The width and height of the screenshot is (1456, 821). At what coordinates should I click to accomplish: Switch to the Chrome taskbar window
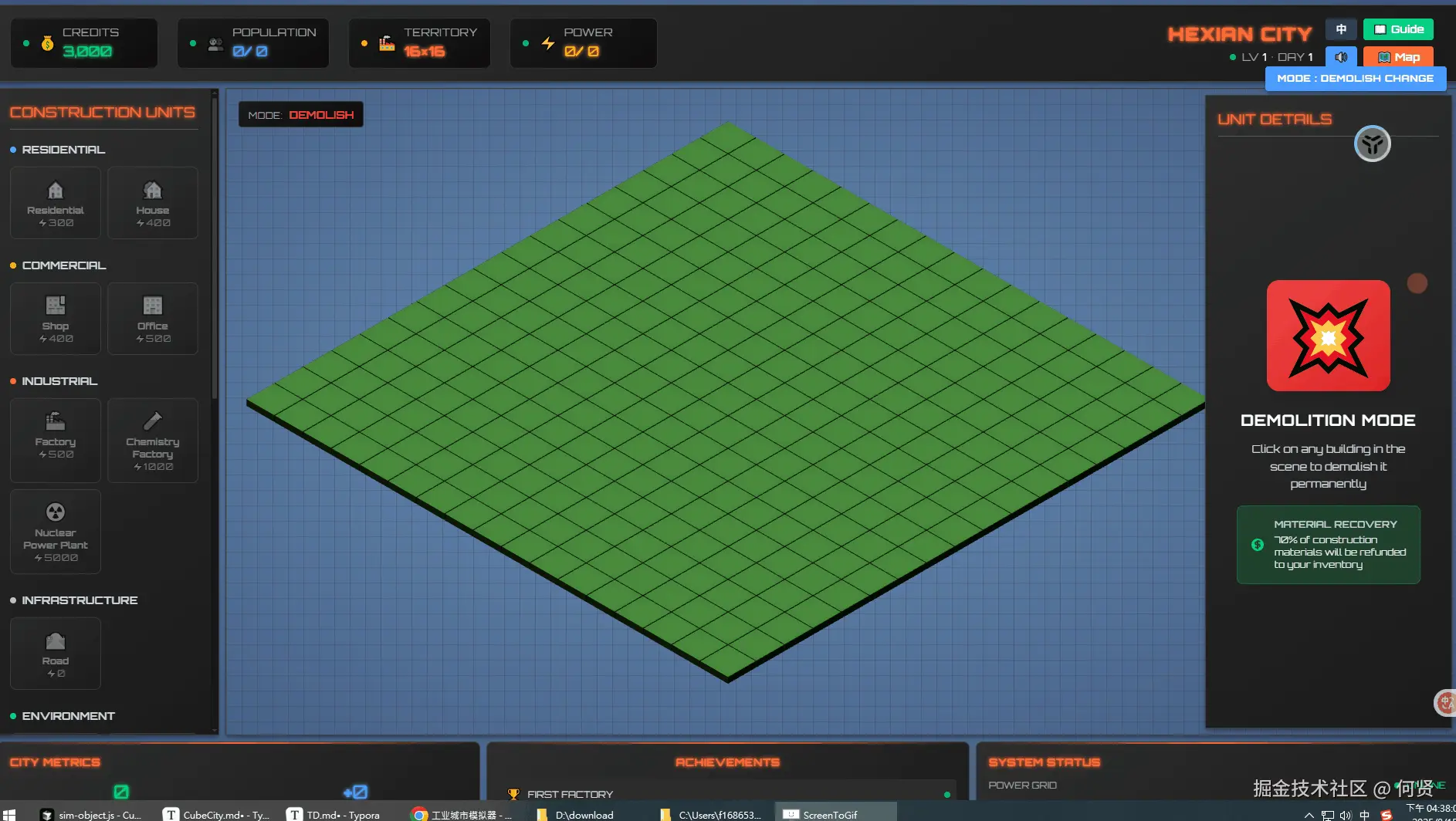coord(462,814)
